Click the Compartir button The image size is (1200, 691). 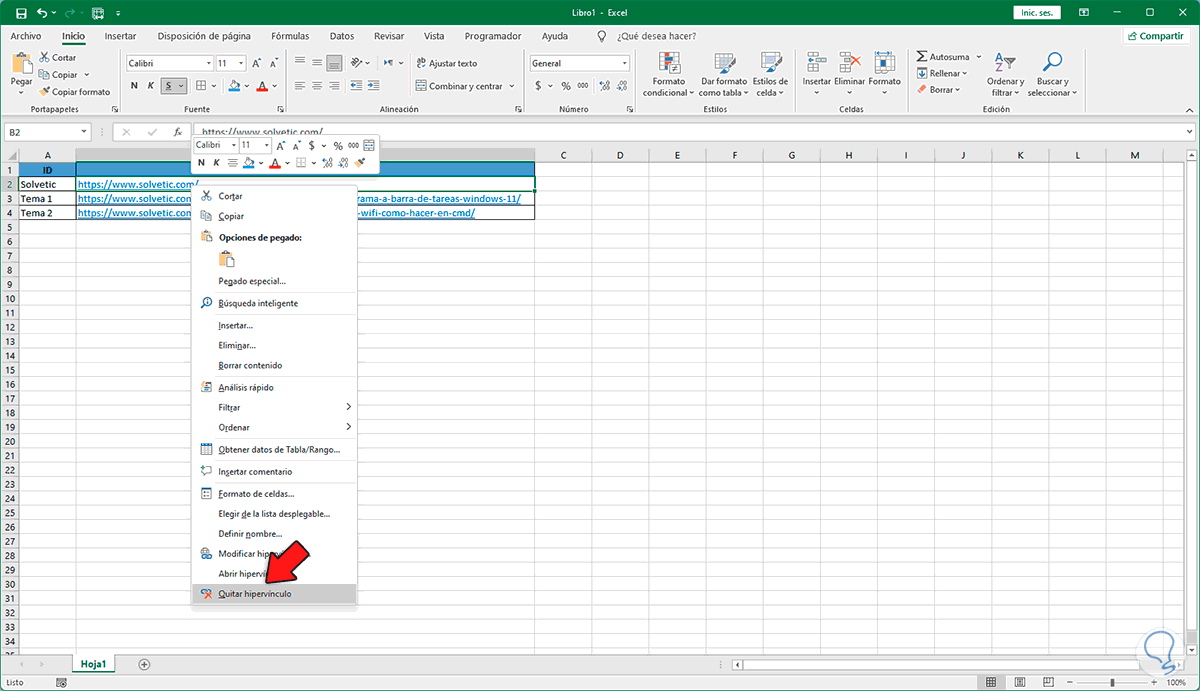[x=1157, y=36]
